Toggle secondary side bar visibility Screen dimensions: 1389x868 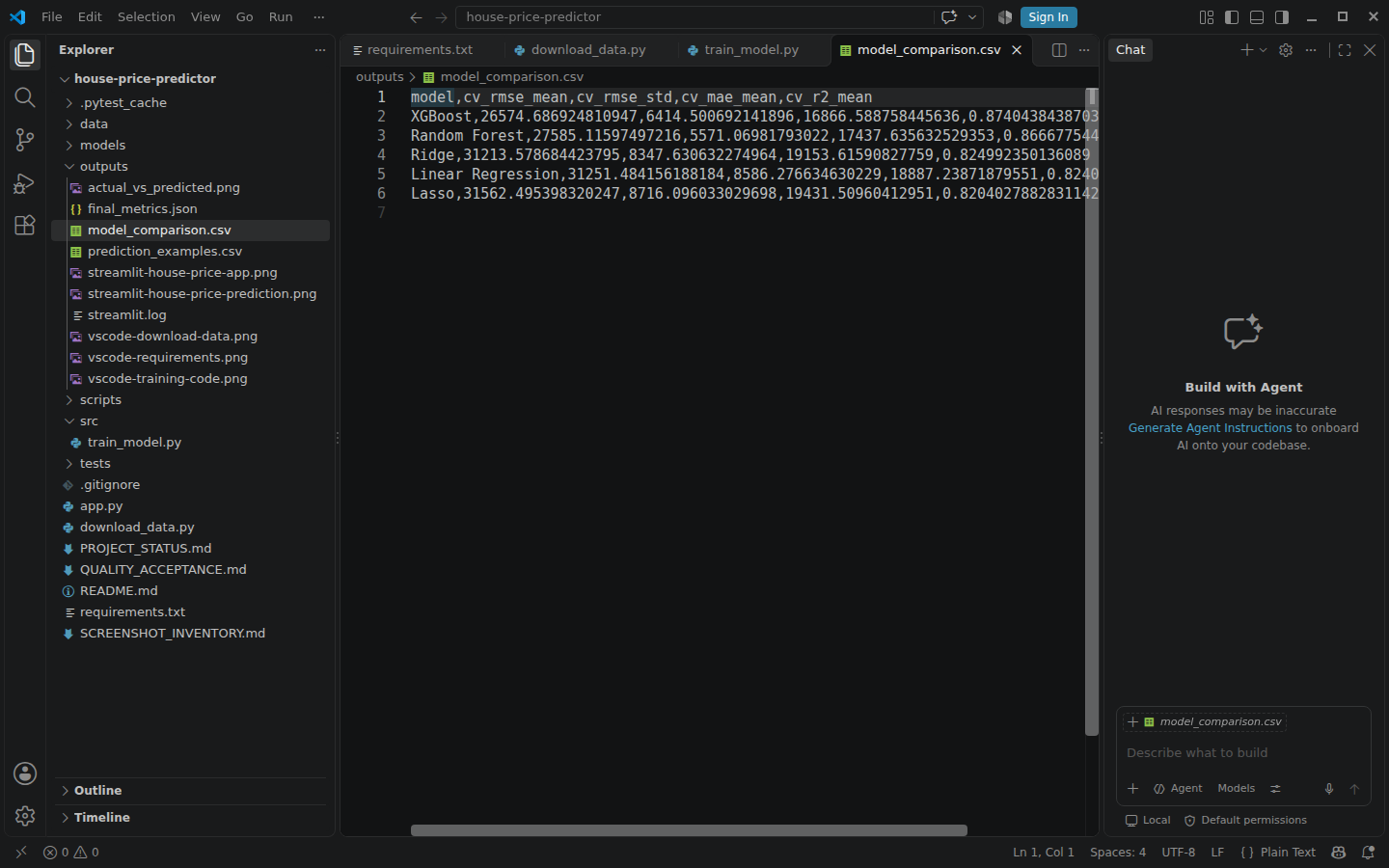coord(1282,17)
